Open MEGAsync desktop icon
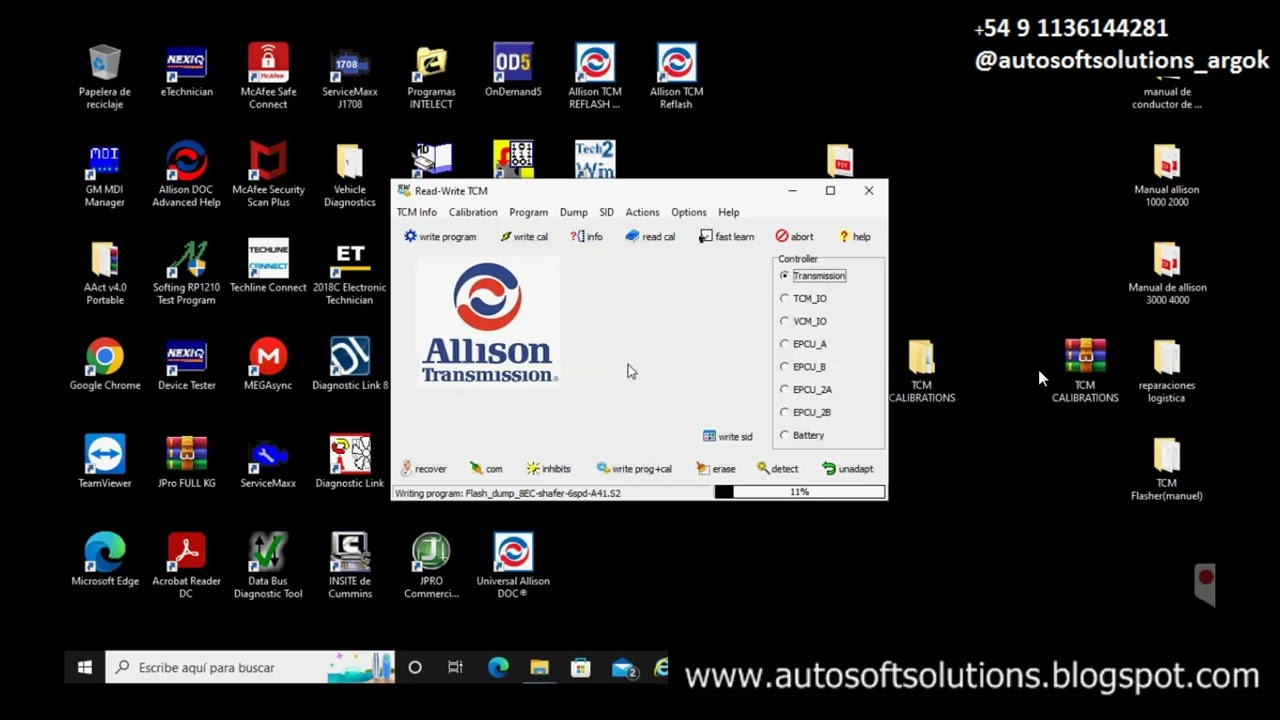Viewport: 1280px width, 720px height. pos(268,365)
